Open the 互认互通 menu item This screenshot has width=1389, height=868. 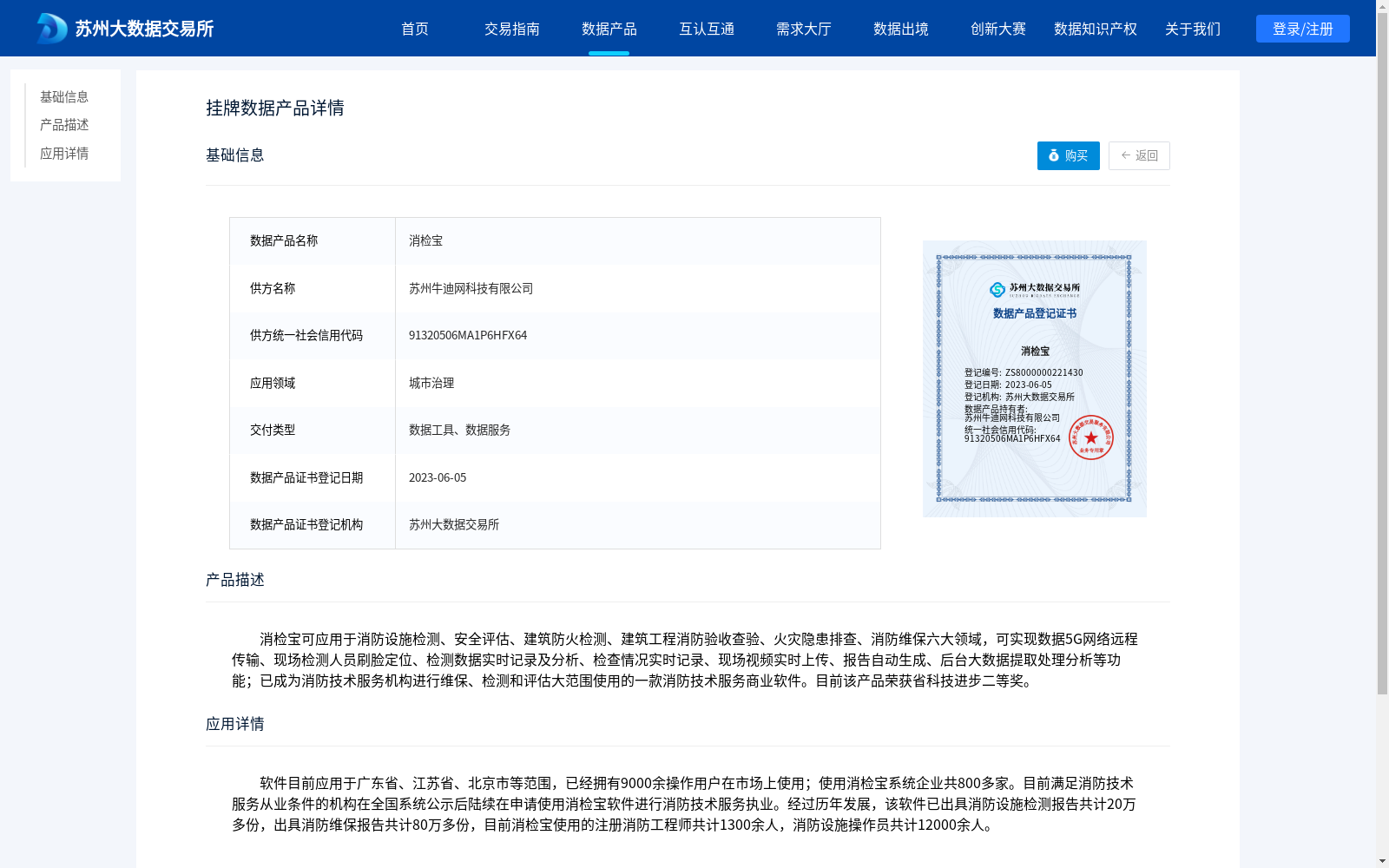(x=707, y=29)
